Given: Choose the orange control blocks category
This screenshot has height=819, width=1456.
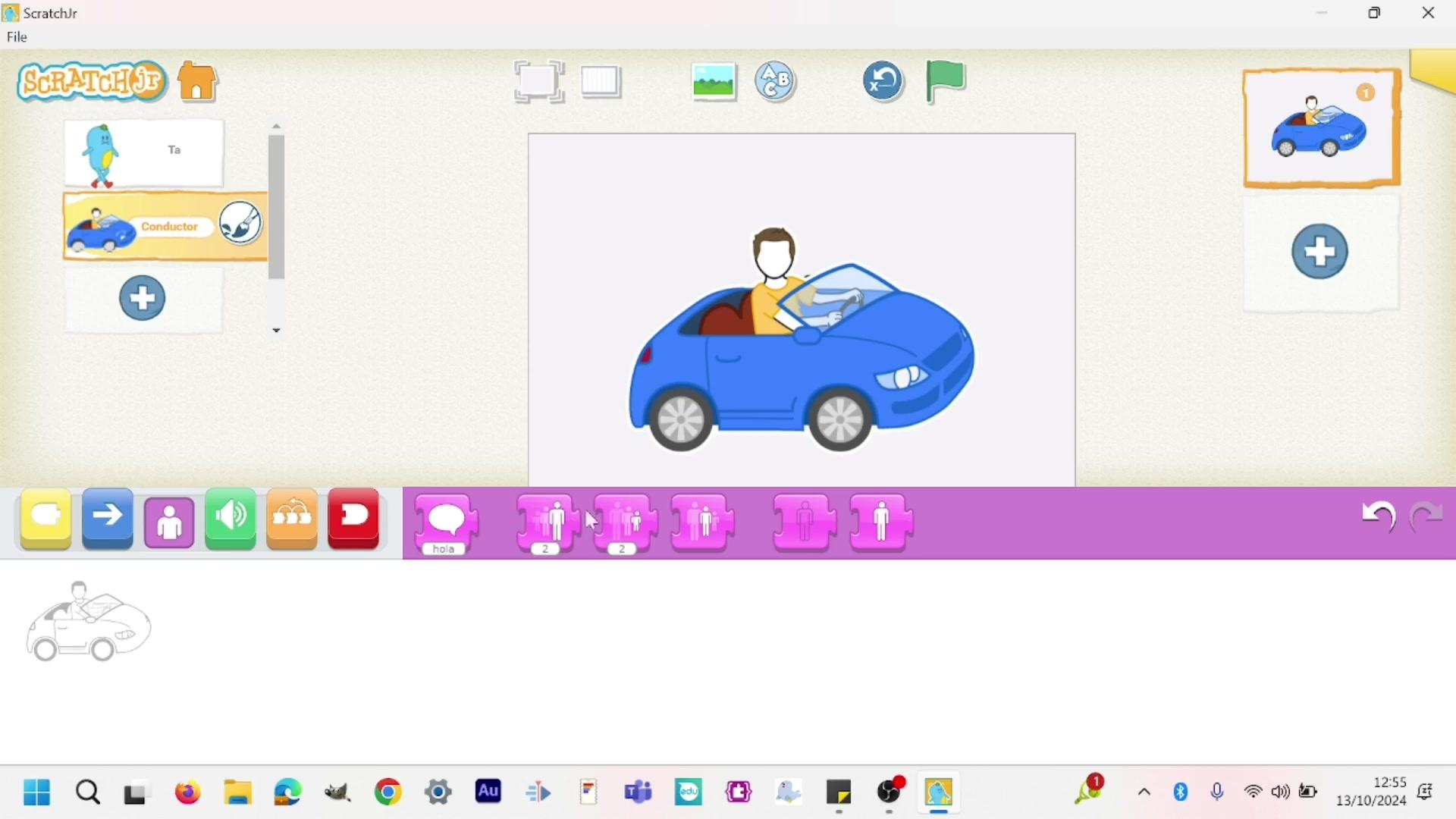Looking at the screenshot, I should tap(292, 518).
